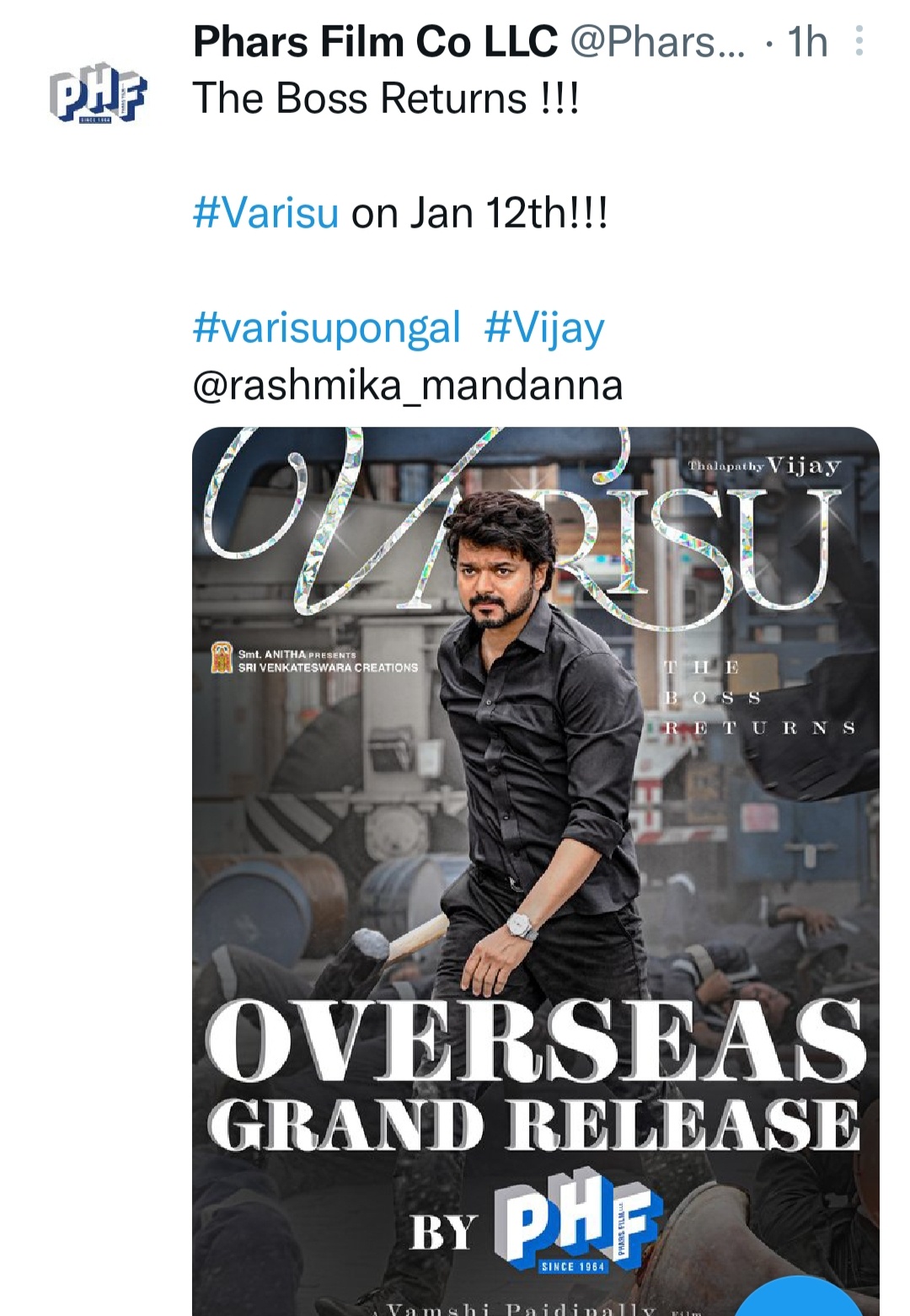Tap the Sri Venkateswara Creations emblem on the poster
910x1316 pixels.
[x=222, y=658]
